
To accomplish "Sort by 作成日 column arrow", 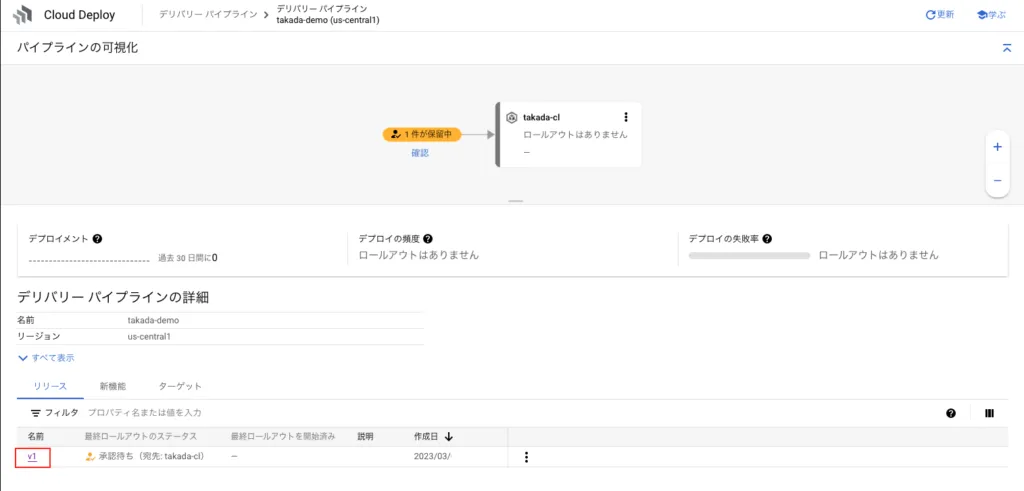I will point(449,437).
